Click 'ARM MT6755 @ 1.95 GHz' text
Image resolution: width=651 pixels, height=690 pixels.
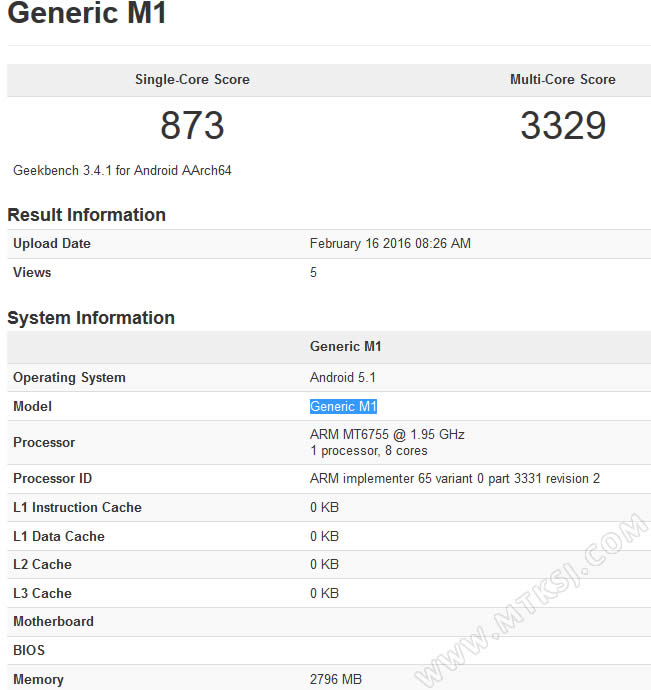[x=387, y=435]
